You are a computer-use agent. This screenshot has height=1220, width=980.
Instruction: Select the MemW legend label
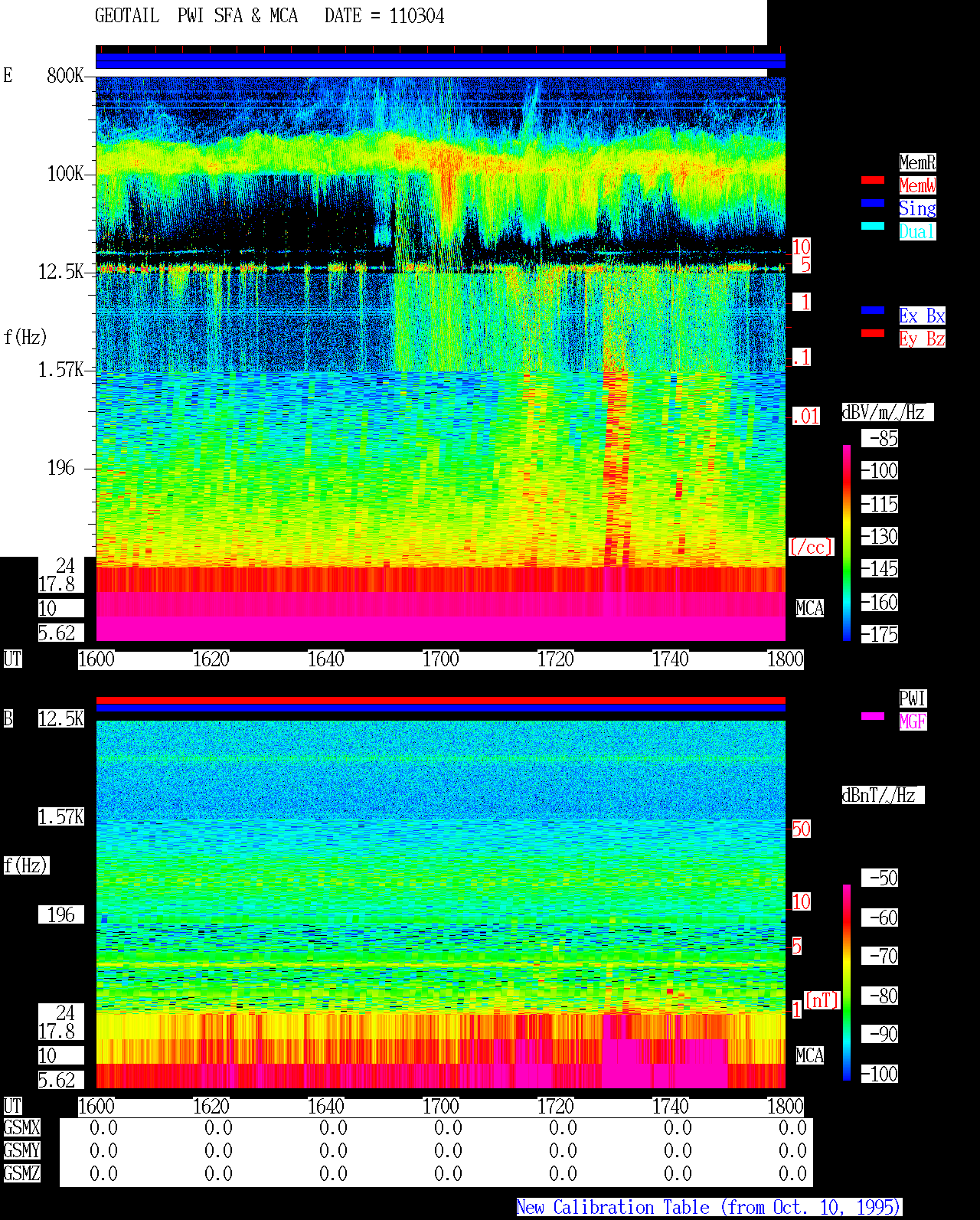[x=917, y=185]
